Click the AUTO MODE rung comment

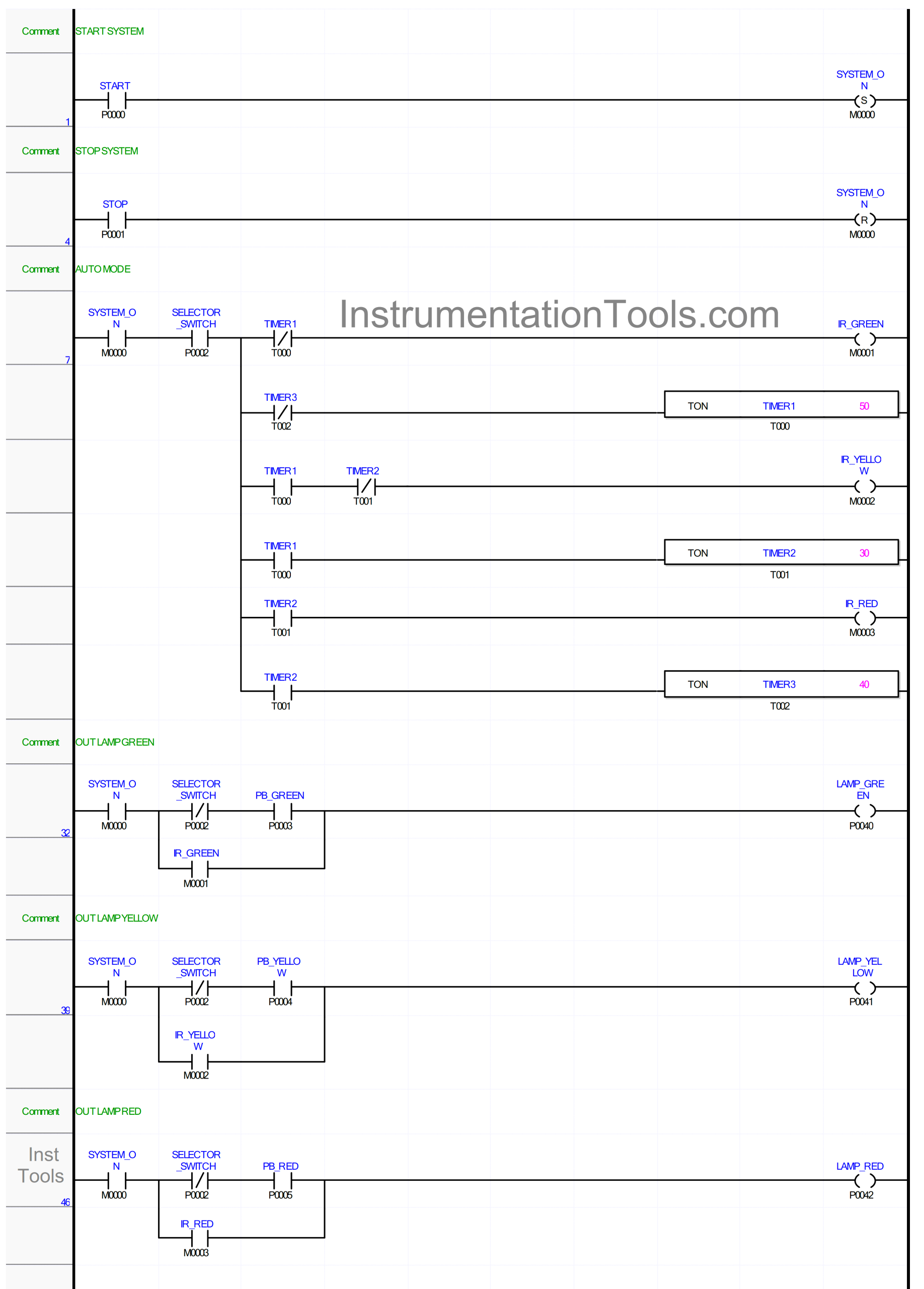(x=103, y=269)
